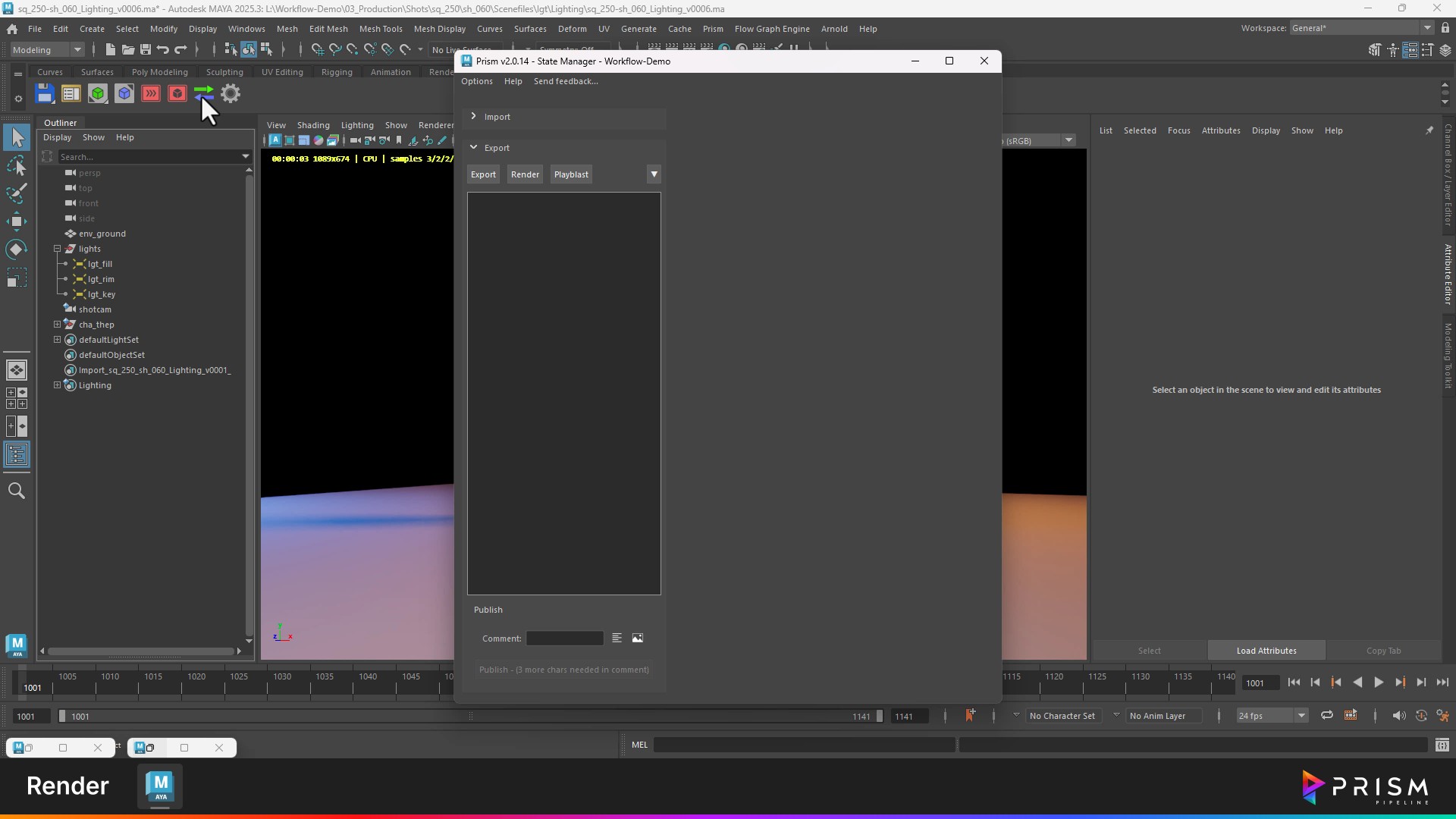Open the viewport Lighting menu
This screenshot has width=1456, height=819.
coord(357,125)
